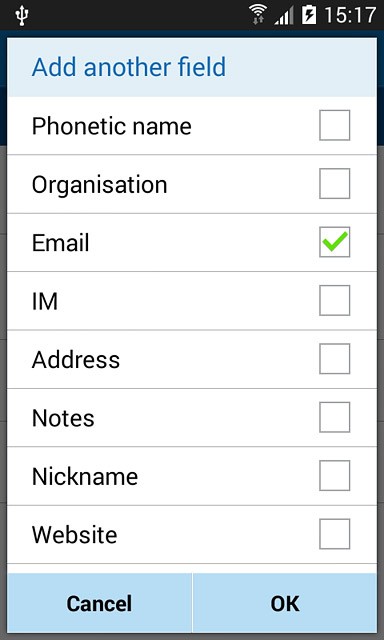This screenshot has height=640, width=384.
Task: Uncheck the Email checkbox
Action: (334, 242)
